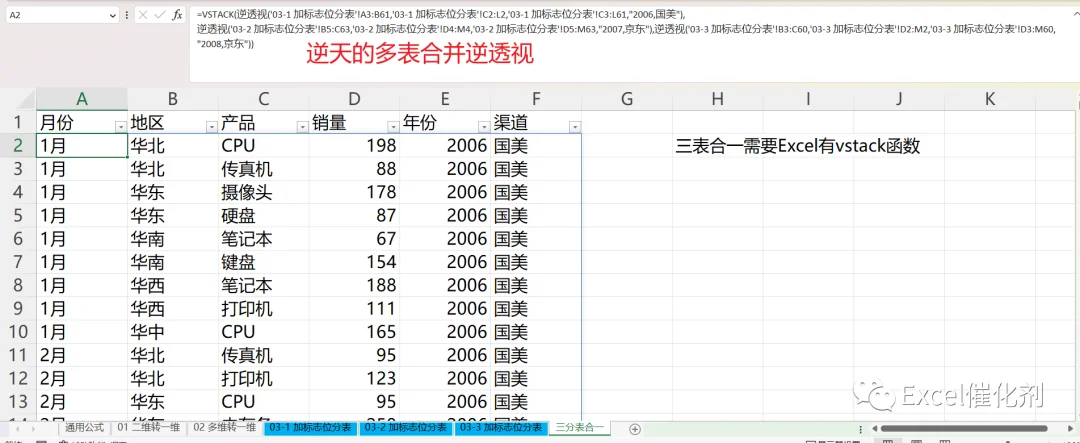Click the previous sheet navigation arrow

[15, 429]
